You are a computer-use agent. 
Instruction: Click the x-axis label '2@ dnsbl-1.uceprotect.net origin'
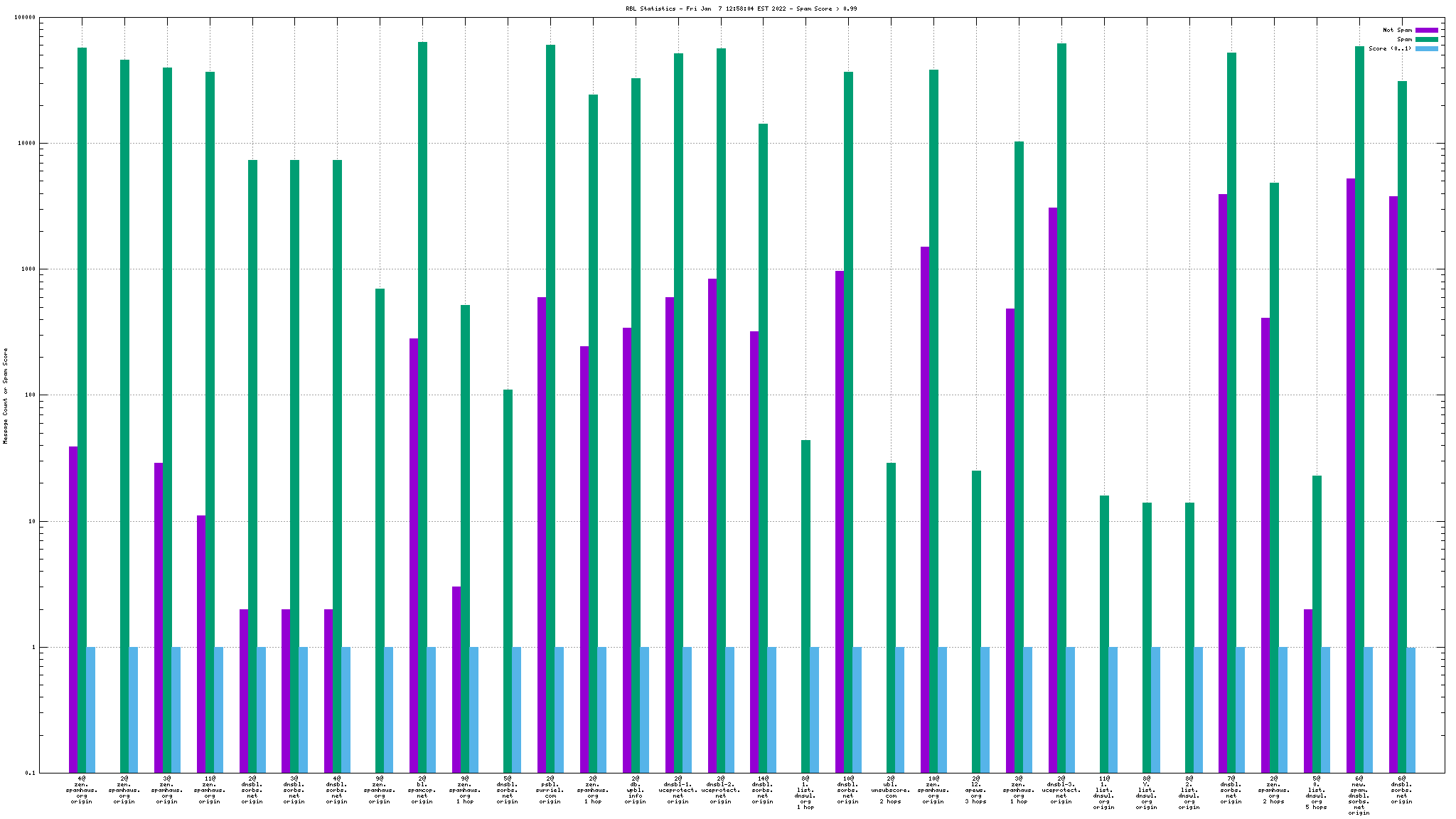coord(678,790)
